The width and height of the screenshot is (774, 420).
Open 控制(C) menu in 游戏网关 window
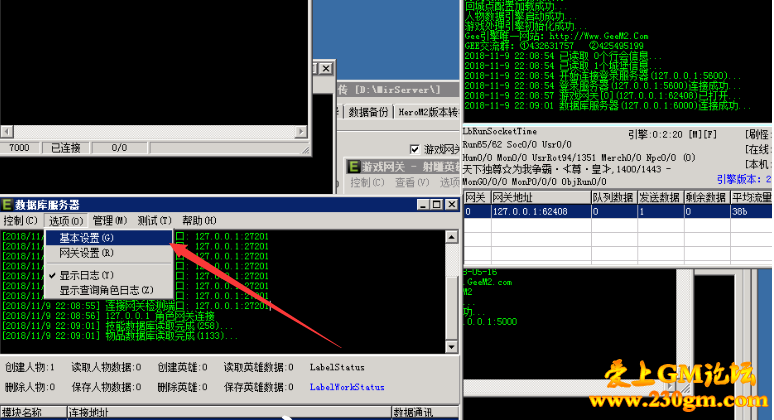(x=367, y=183)
